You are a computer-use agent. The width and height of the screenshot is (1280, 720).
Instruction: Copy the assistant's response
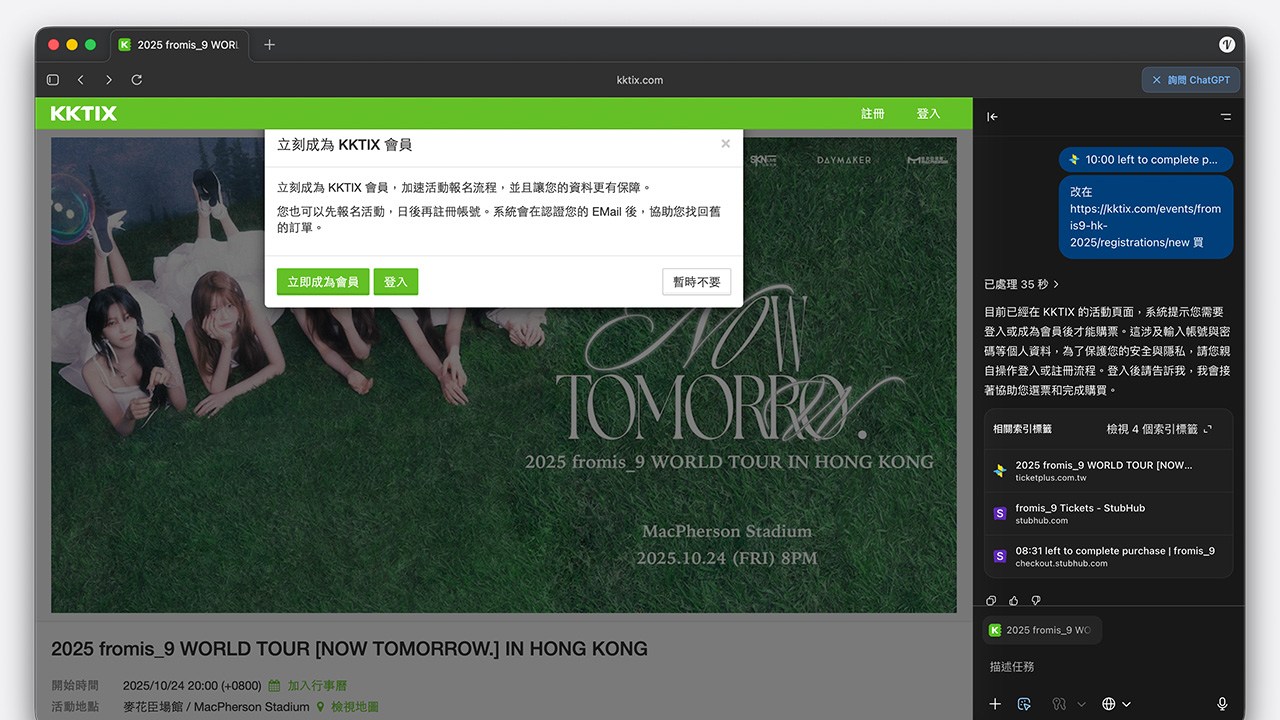(x=991, y=600)
